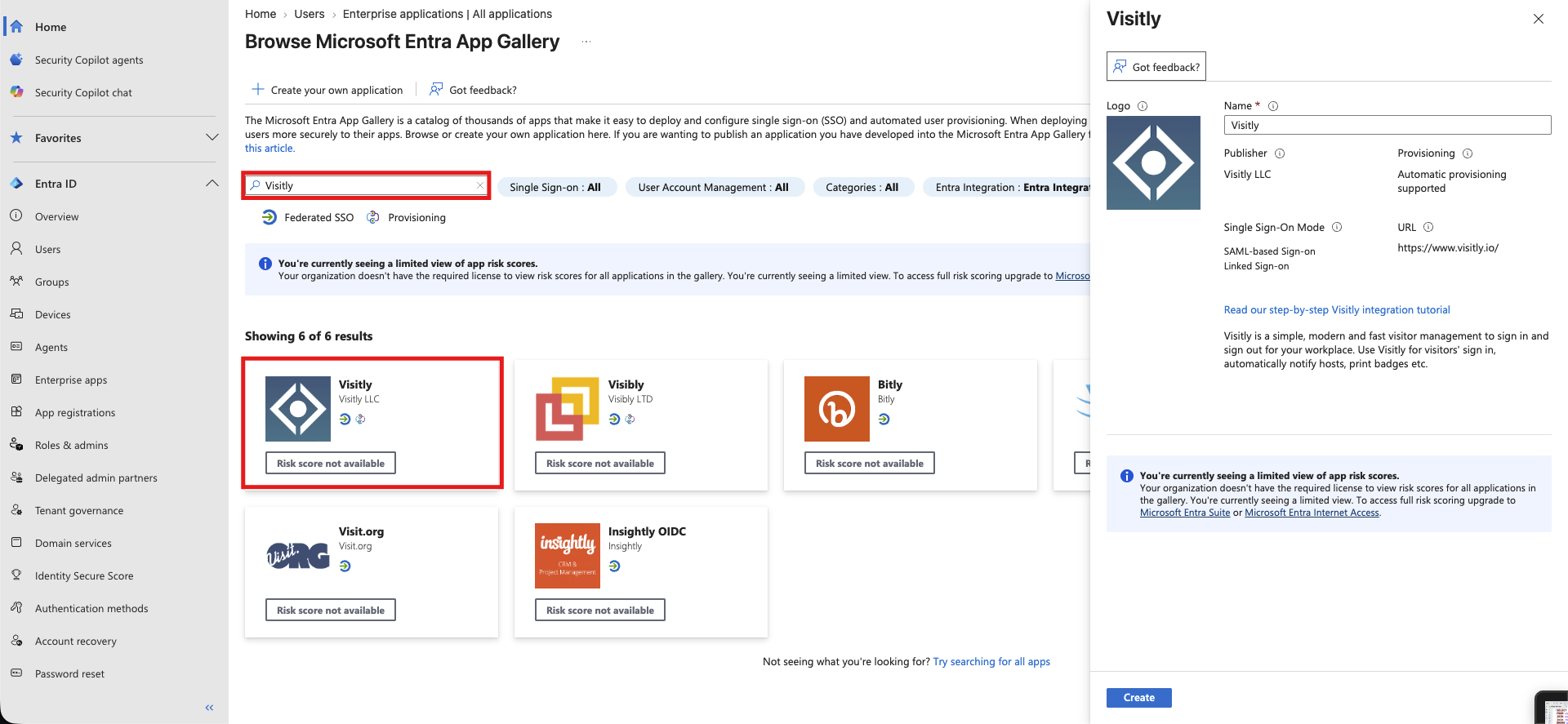Click the URL info icon
1568x724 pixels.
[x=1428, y=227]
